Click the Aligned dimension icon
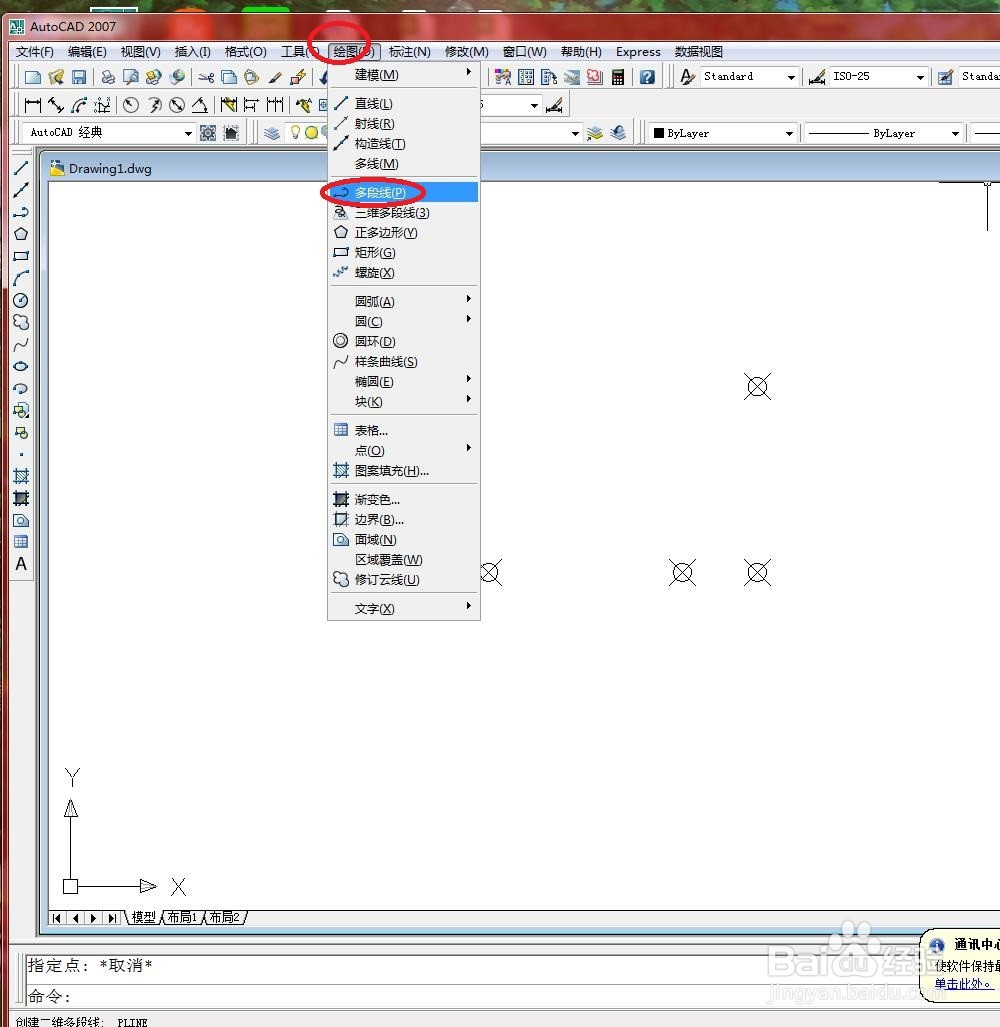1000x1027 pixels. pyautogui.click(x=56, y=105)
